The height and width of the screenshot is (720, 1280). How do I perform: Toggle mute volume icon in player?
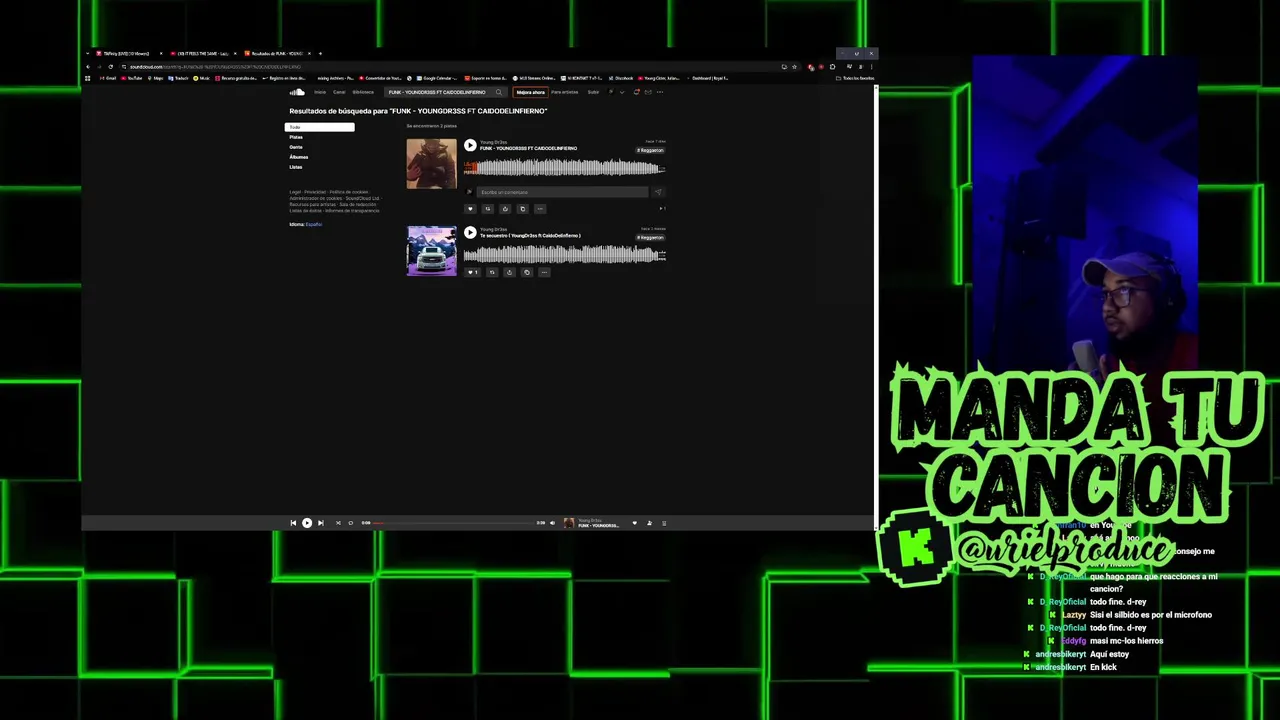pyautogui.click(x=552, y=523)
